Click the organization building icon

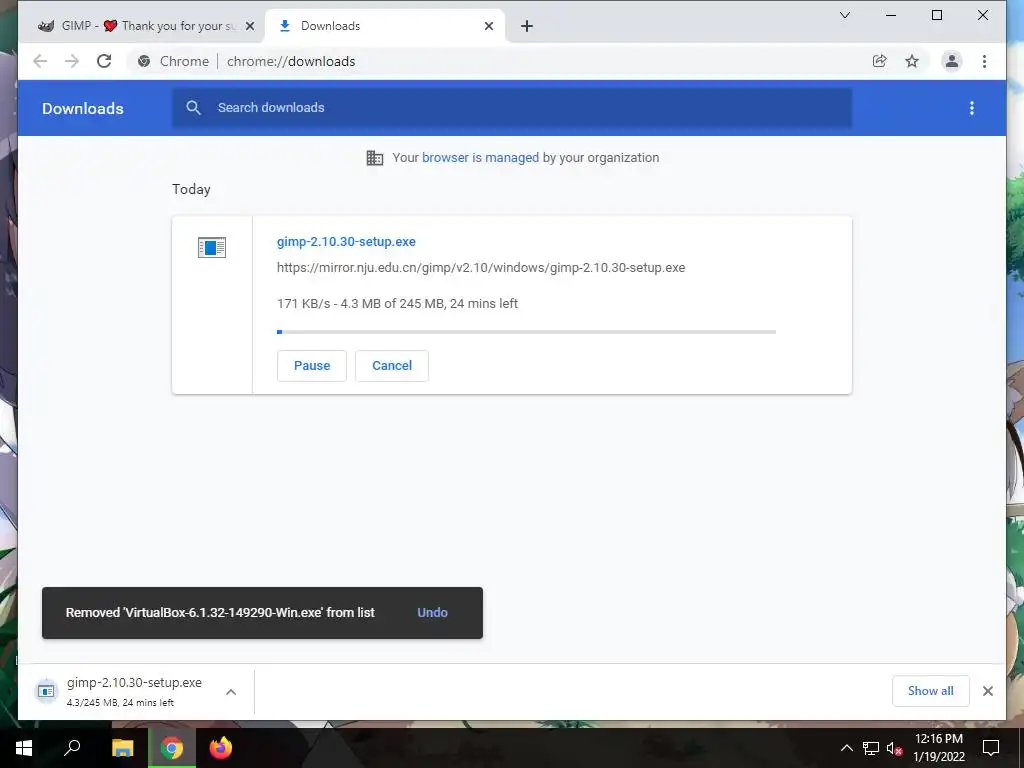(x=375, y=157)
